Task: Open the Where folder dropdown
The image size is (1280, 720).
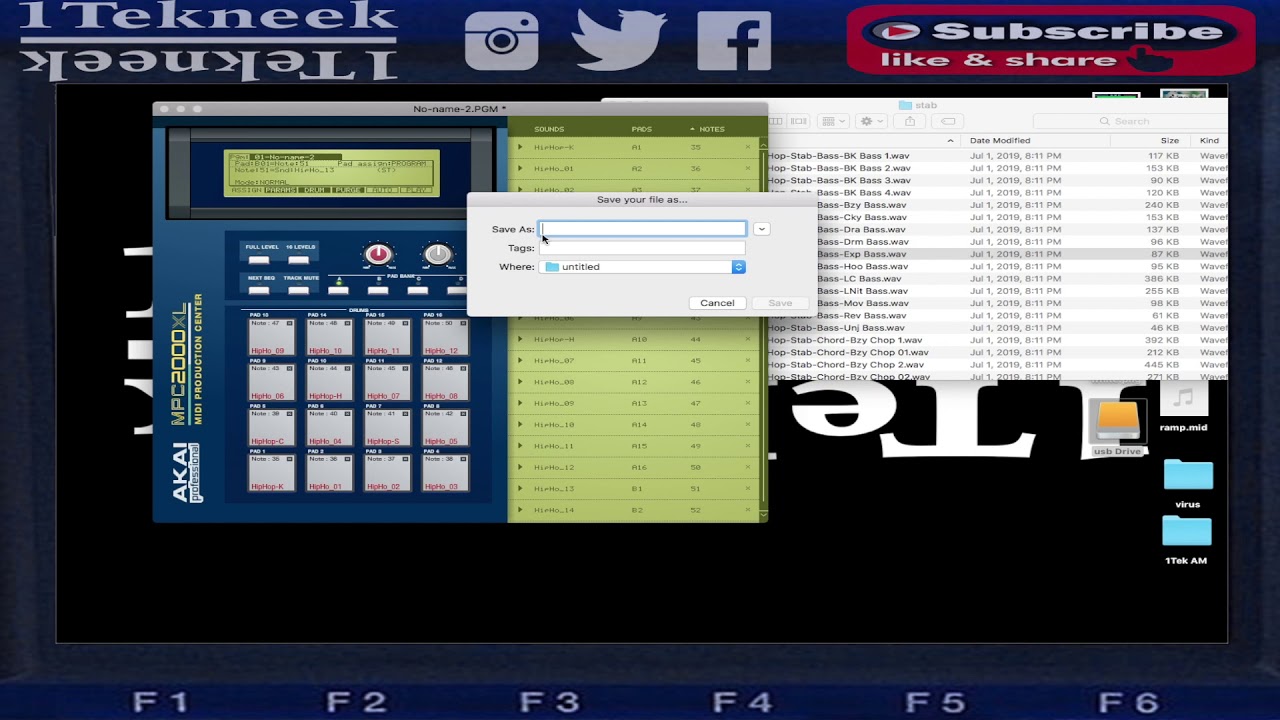Action: click(x=643, y=267)
